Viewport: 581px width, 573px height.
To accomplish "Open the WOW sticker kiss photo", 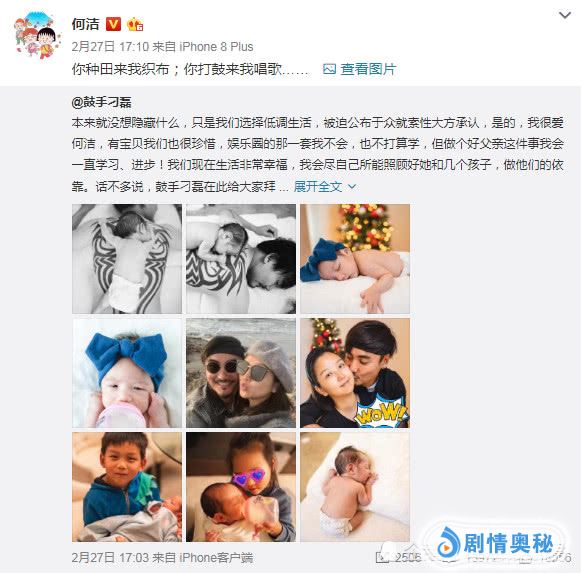I will pyautogui.click(x=355, y=373).
